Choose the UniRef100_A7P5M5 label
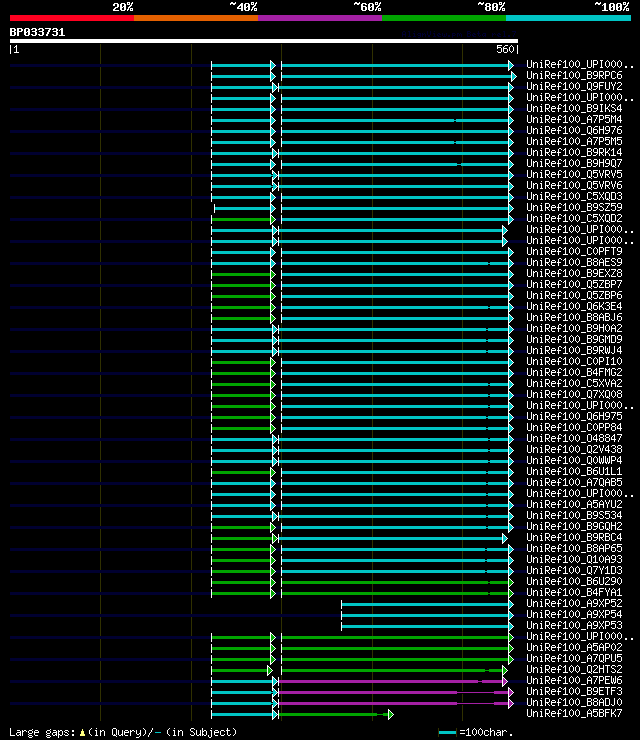The height and width of the screenshot is (740, 640). (x=574, y=142)
